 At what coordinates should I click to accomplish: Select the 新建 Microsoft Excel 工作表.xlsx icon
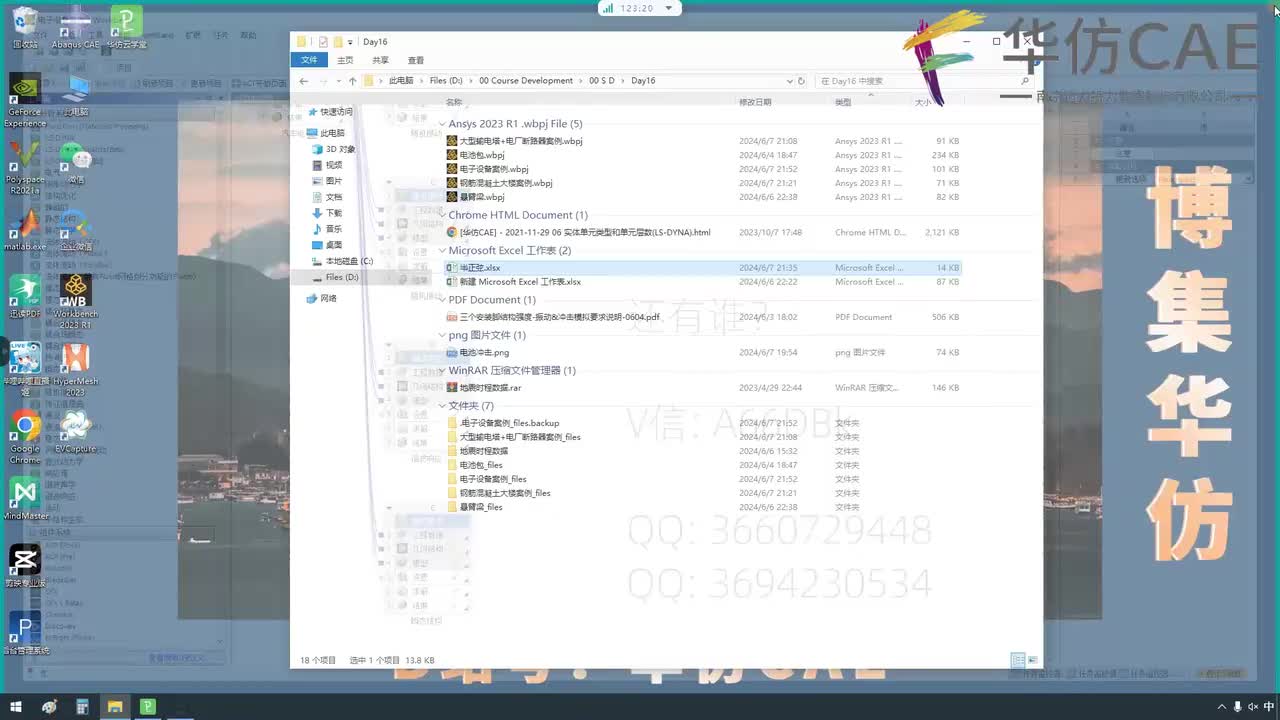452,282
